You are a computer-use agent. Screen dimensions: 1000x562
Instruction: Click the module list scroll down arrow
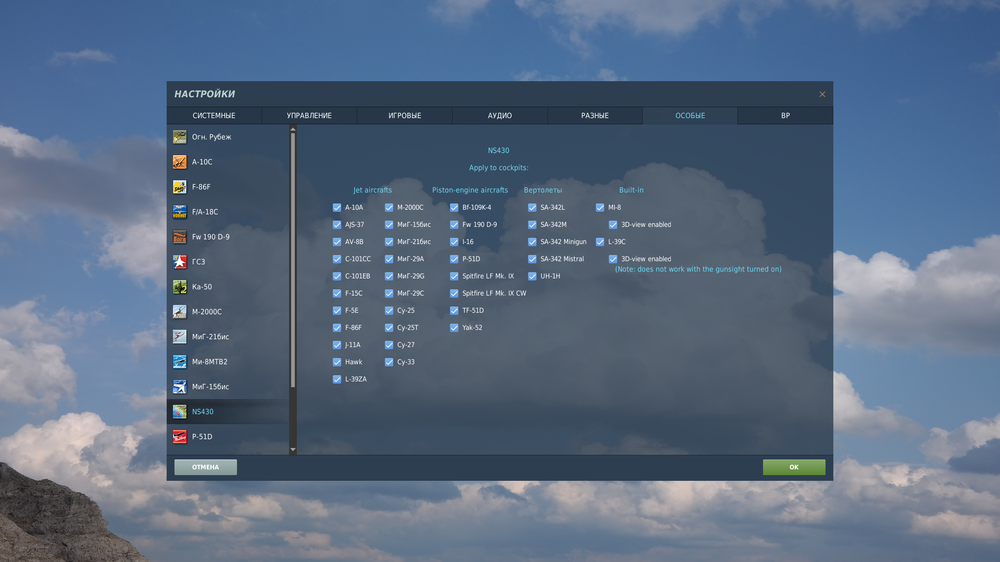coord(293,450)
